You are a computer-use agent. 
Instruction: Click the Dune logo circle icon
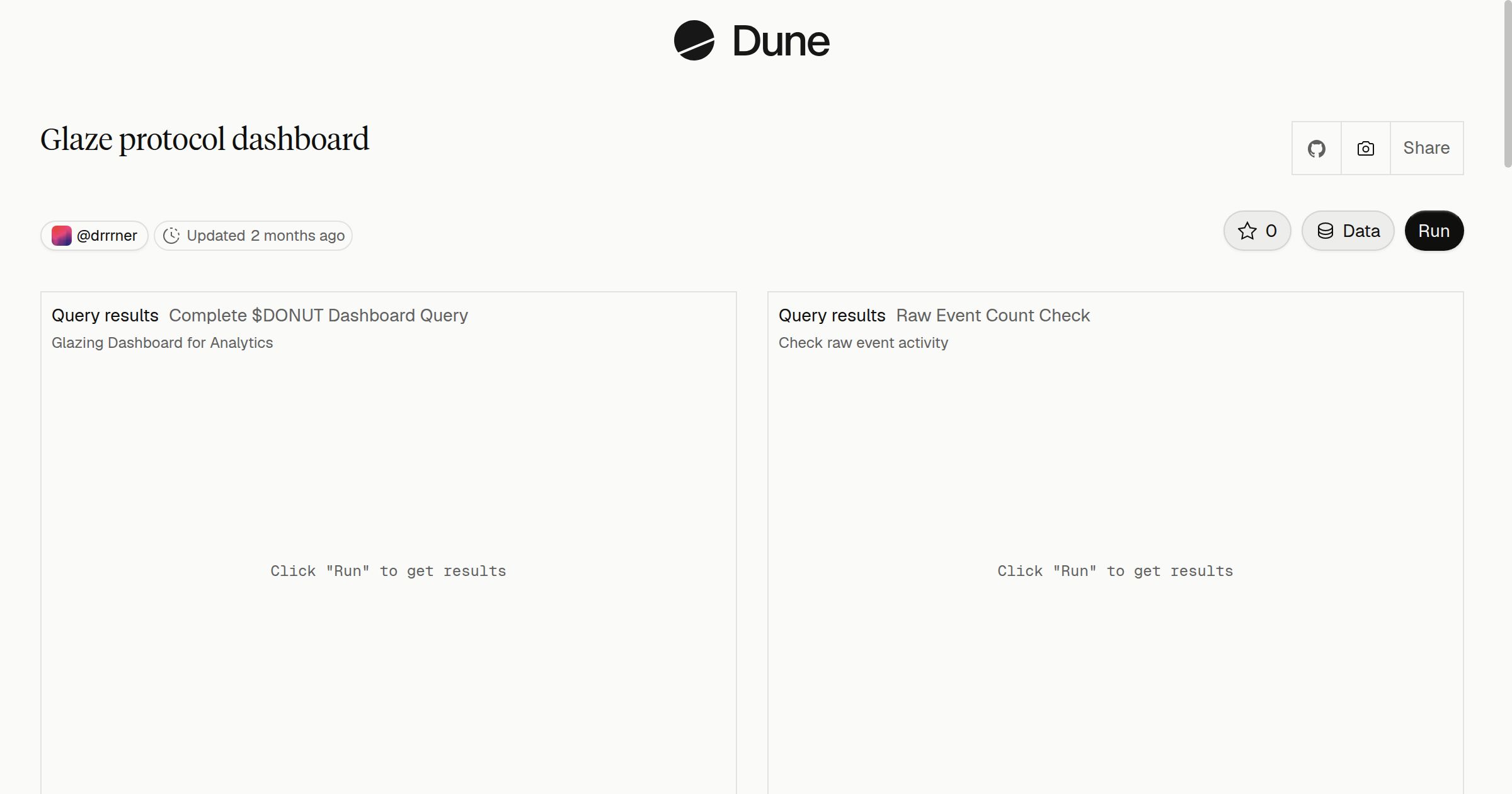point(694,40)
